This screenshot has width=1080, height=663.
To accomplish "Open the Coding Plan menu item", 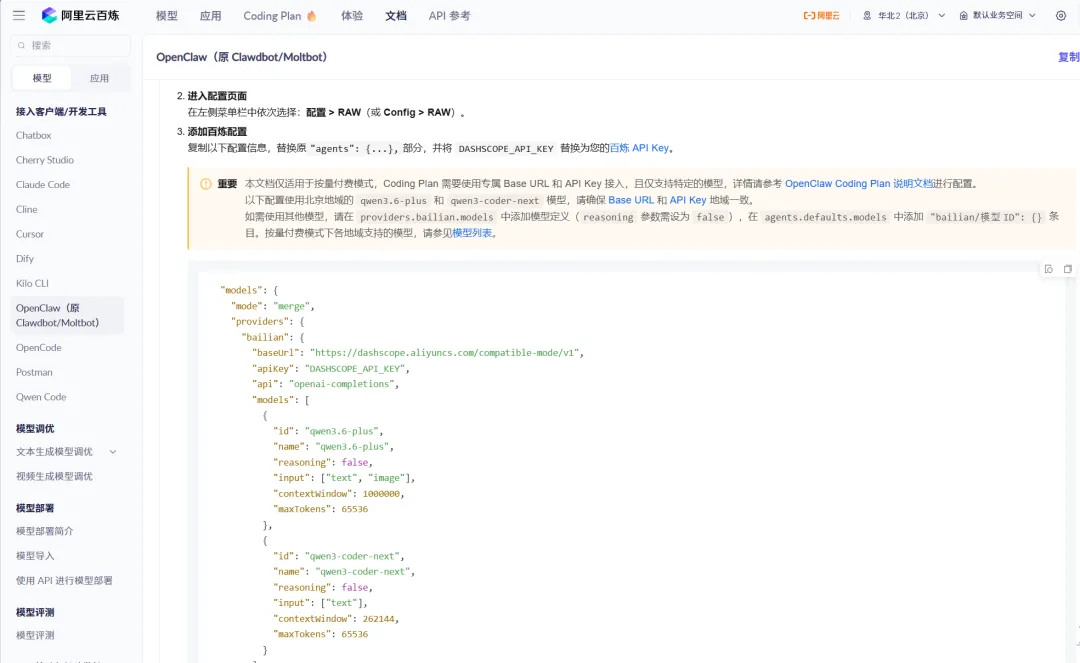I will [272, 15].
